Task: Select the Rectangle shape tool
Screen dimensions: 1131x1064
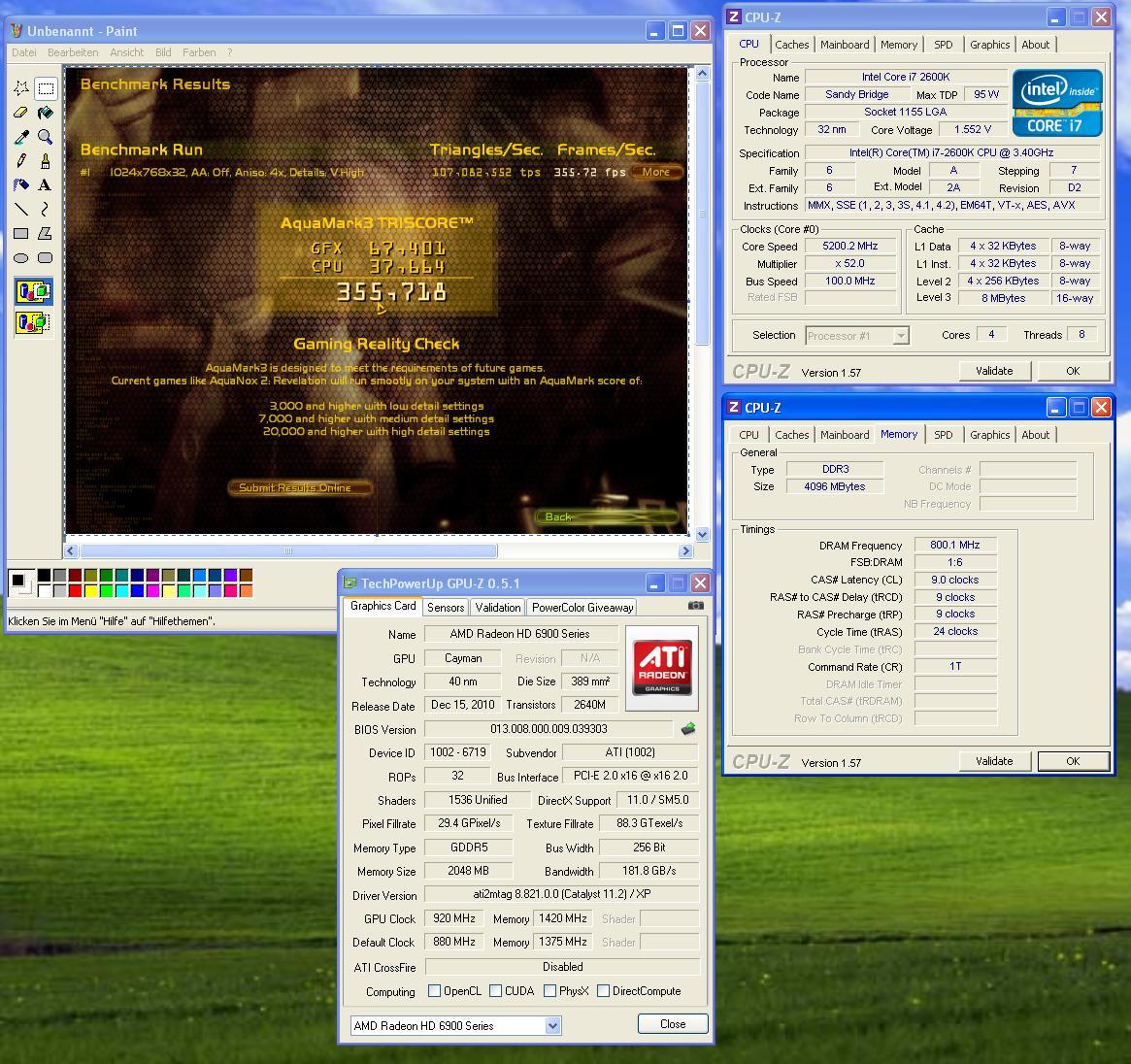Action: pyautogui.click(x=21, y=233)
